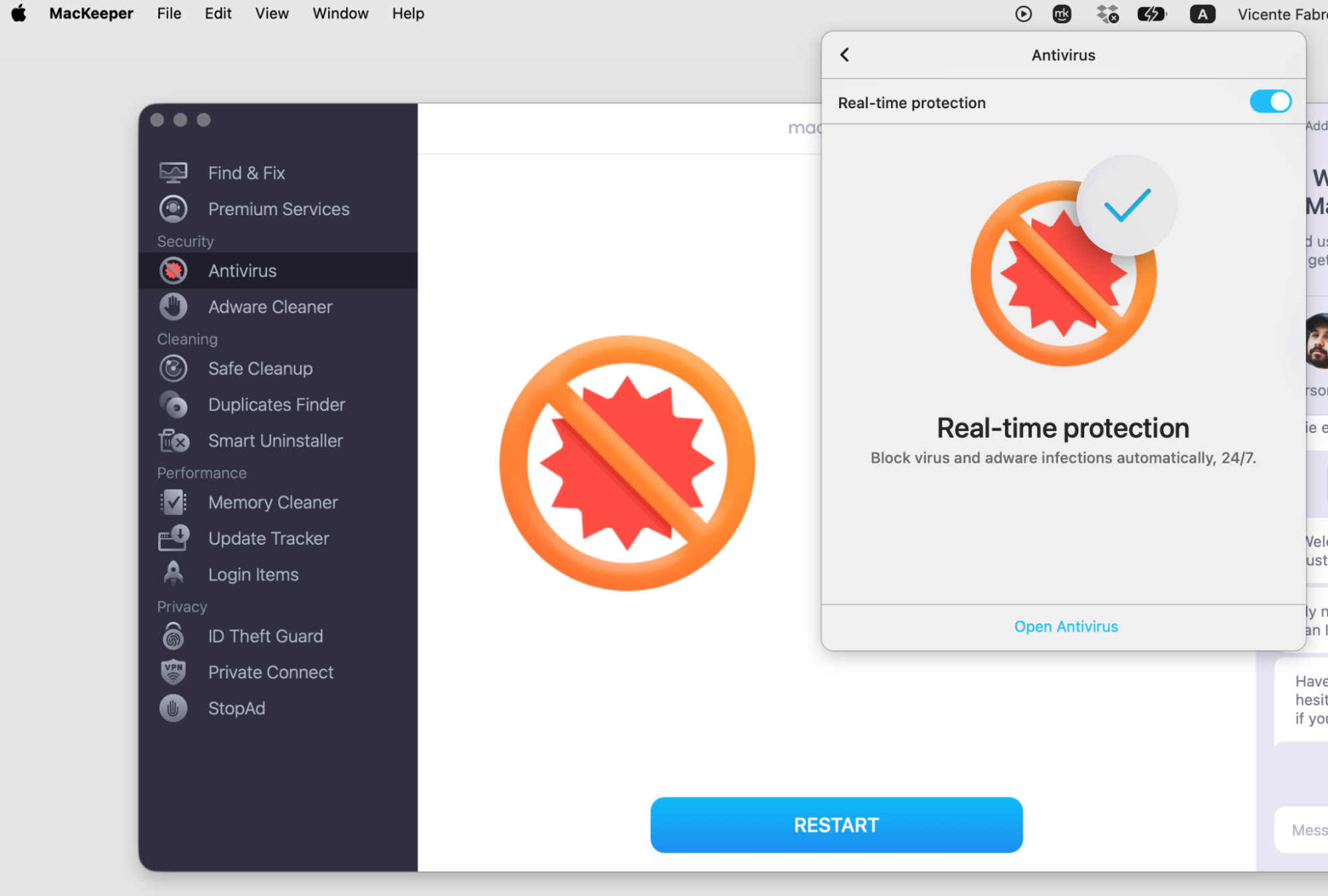Turn off Real-time protection toggle

coord(1270,102)
